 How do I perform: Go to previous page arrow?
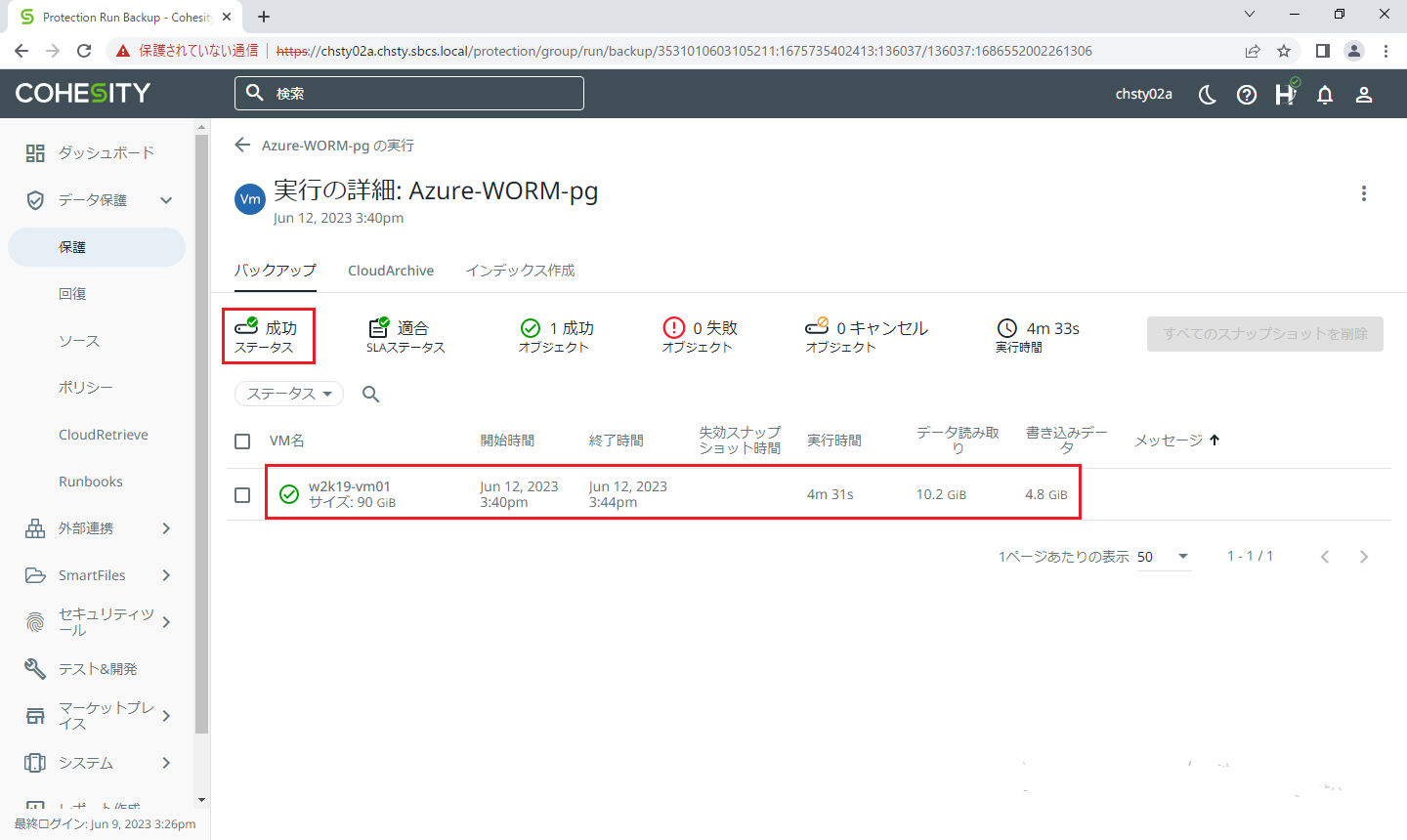(x=1325, y=557)
